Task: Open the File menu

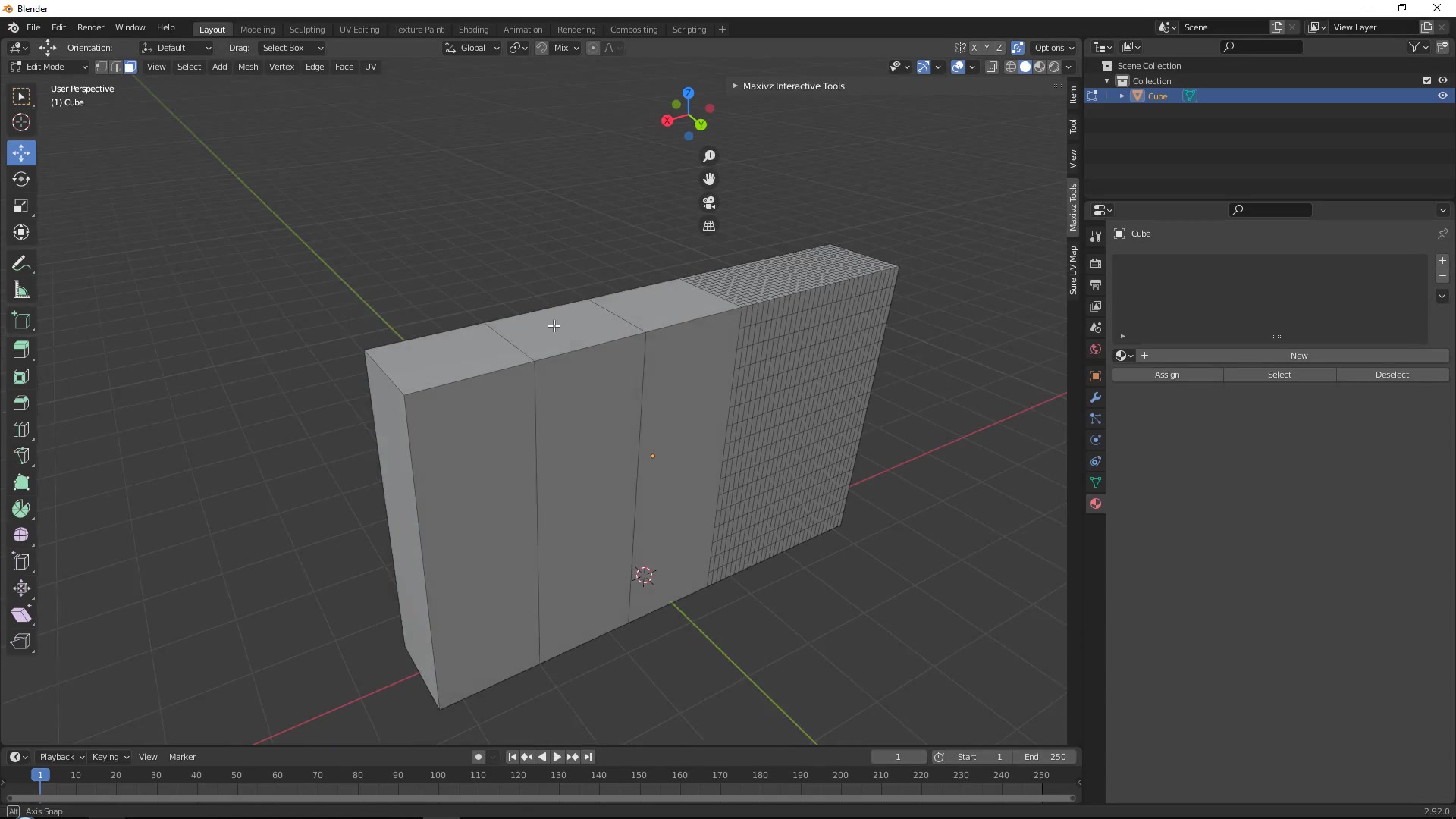Action: click(x=33, y=27)
